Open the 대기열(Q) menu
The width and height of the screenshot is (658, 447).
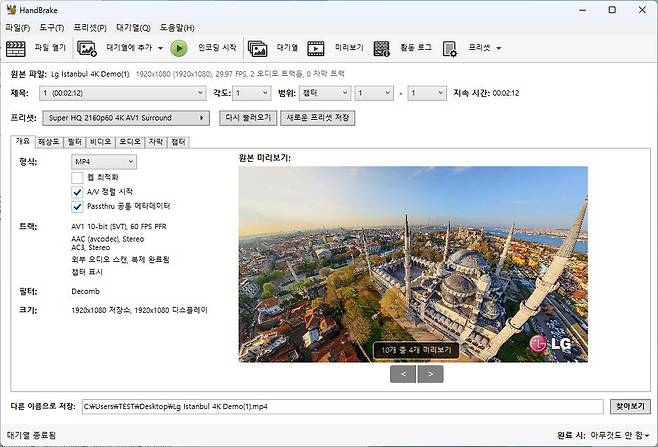tap(133, 28)
